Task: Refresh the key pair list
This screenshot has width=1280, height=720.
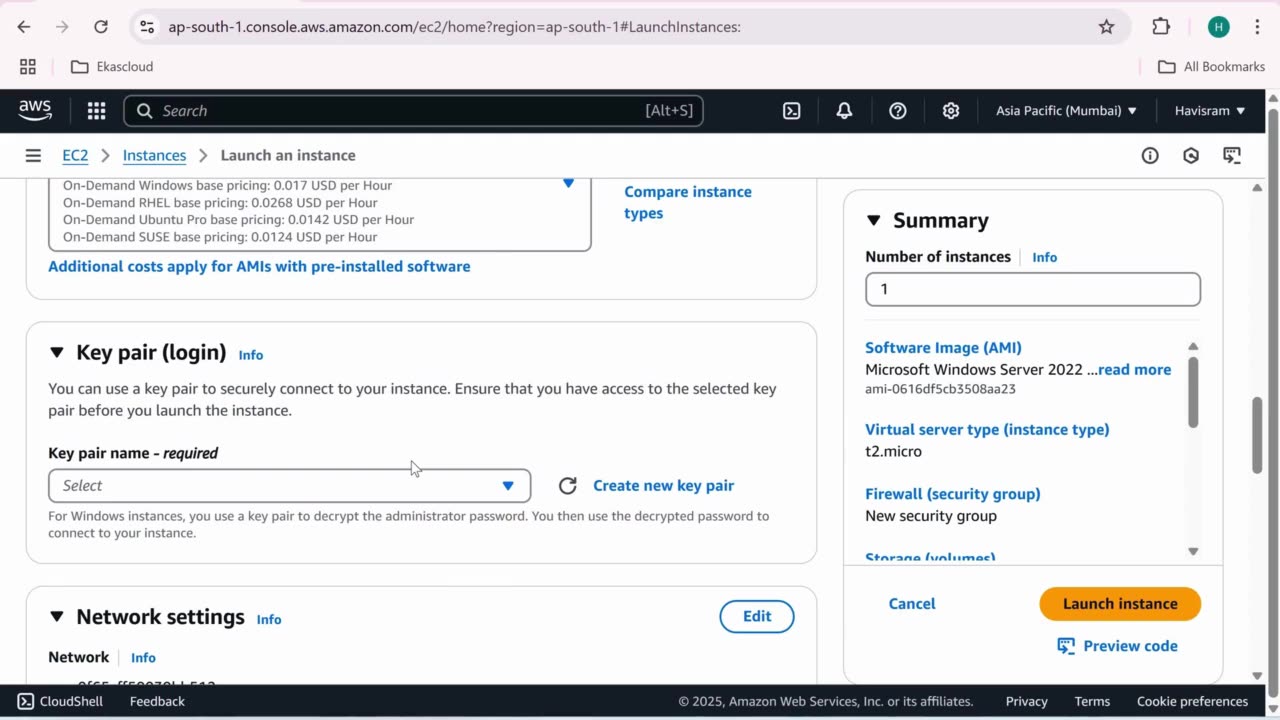Action: (567, 486)
